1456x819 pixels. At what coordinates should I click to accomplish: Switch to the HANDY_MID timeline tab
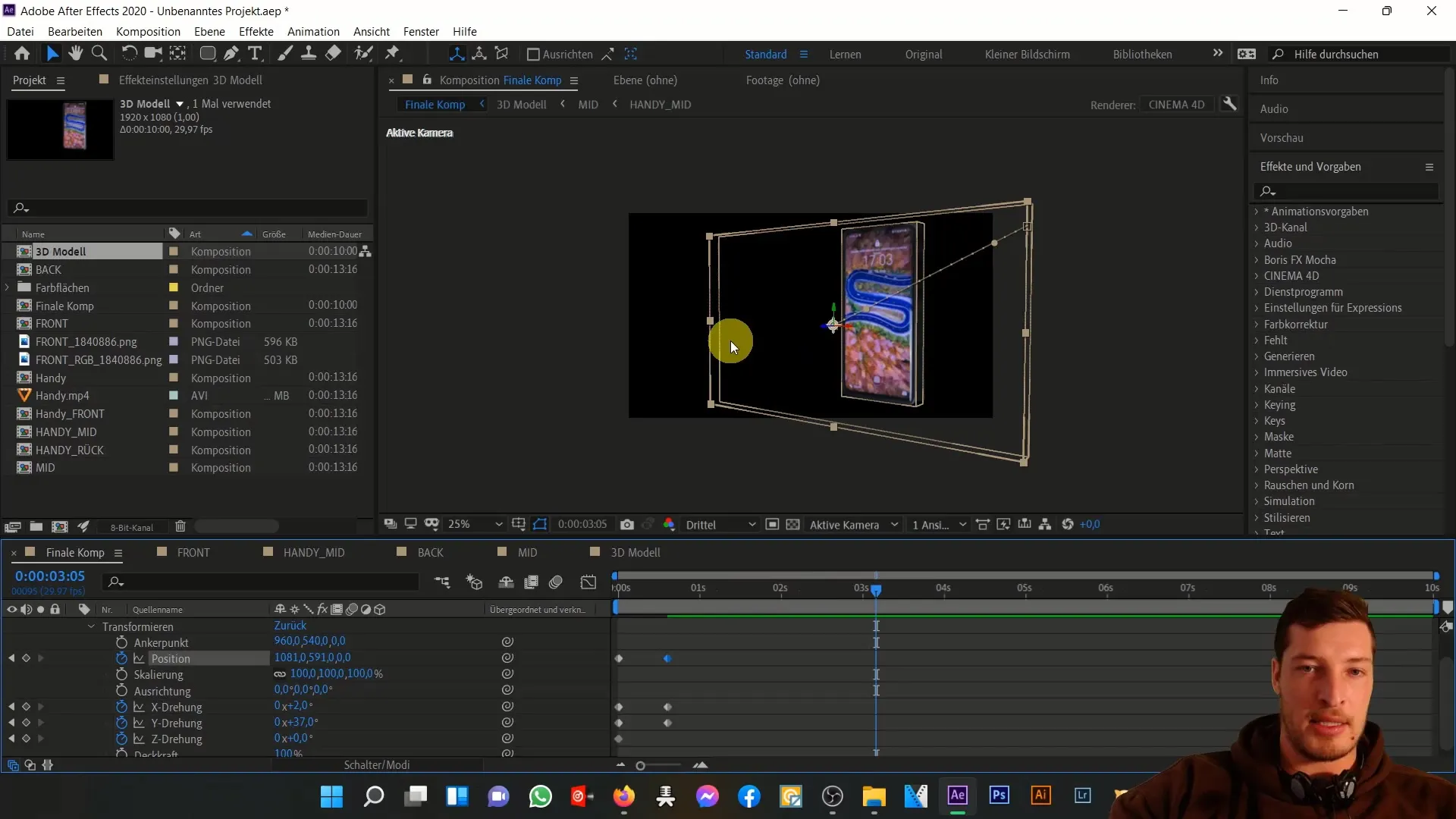(x=314, y=553)
